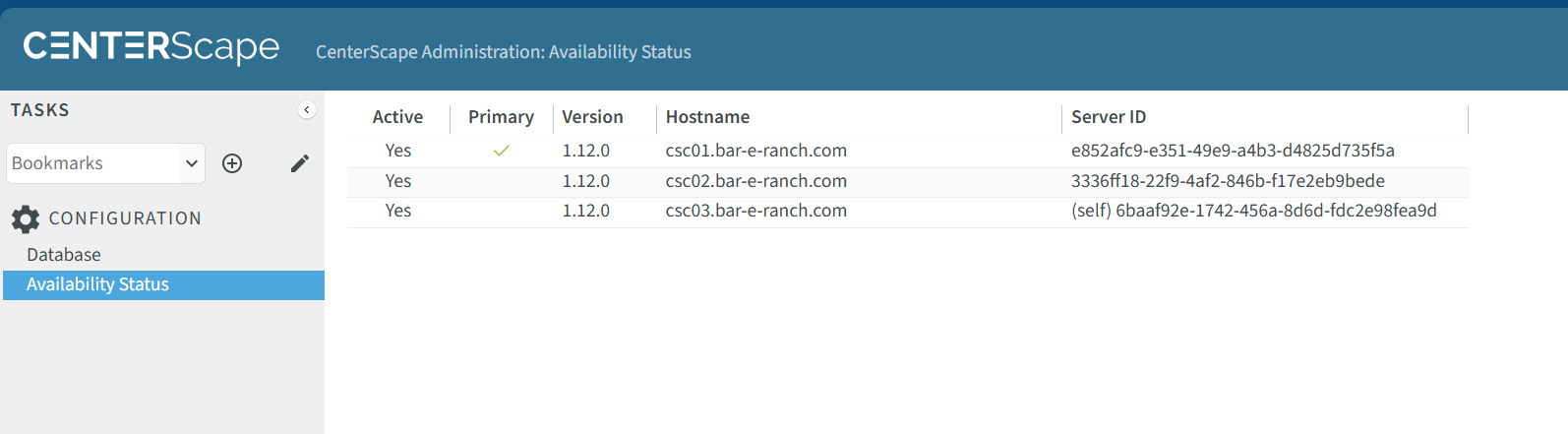The height and width of the screenshot is (434, 1568).
Task: Open the Bookmarks dropdown
Action: 105,163
